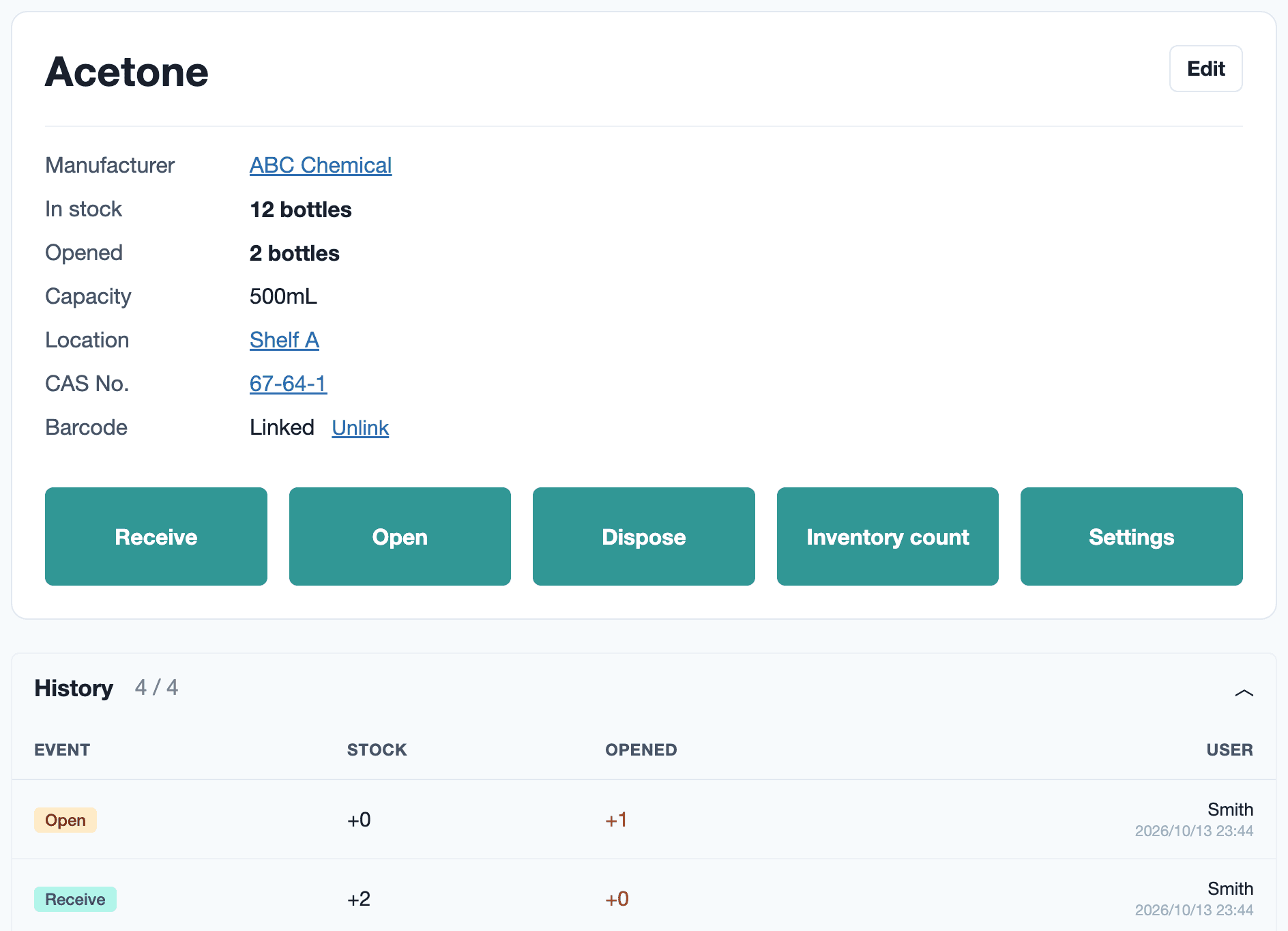The width and height of the screenshot is (1288, 931).
Task: Unlink the barcode
Action: [x=360, y=428]
